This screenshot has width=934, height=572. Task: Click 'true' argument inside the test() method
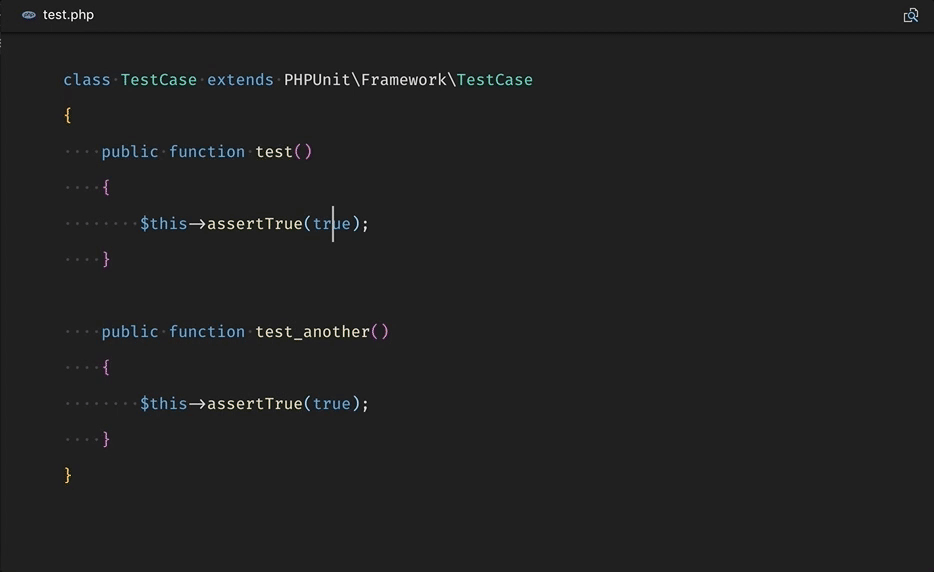[x=332, y=224]
